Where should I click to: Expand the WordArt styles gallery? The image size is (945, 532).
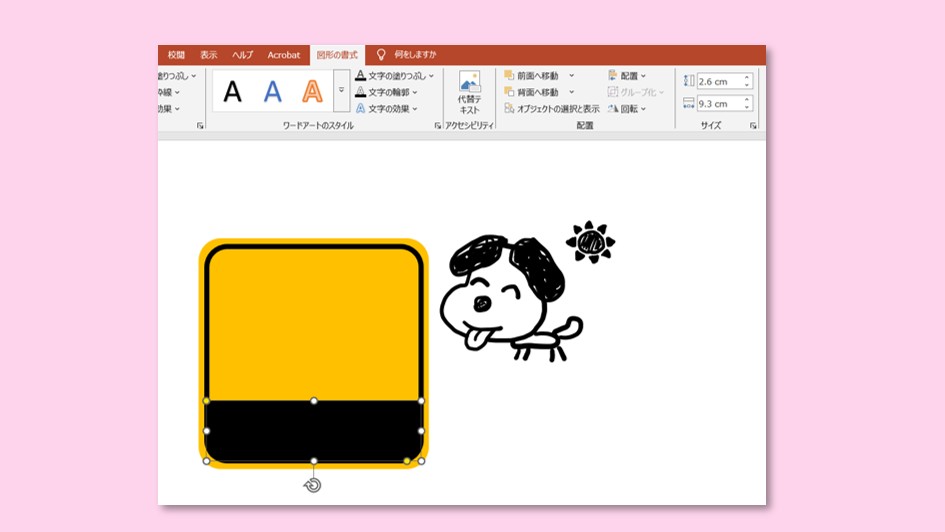click(x=341, y=90)
